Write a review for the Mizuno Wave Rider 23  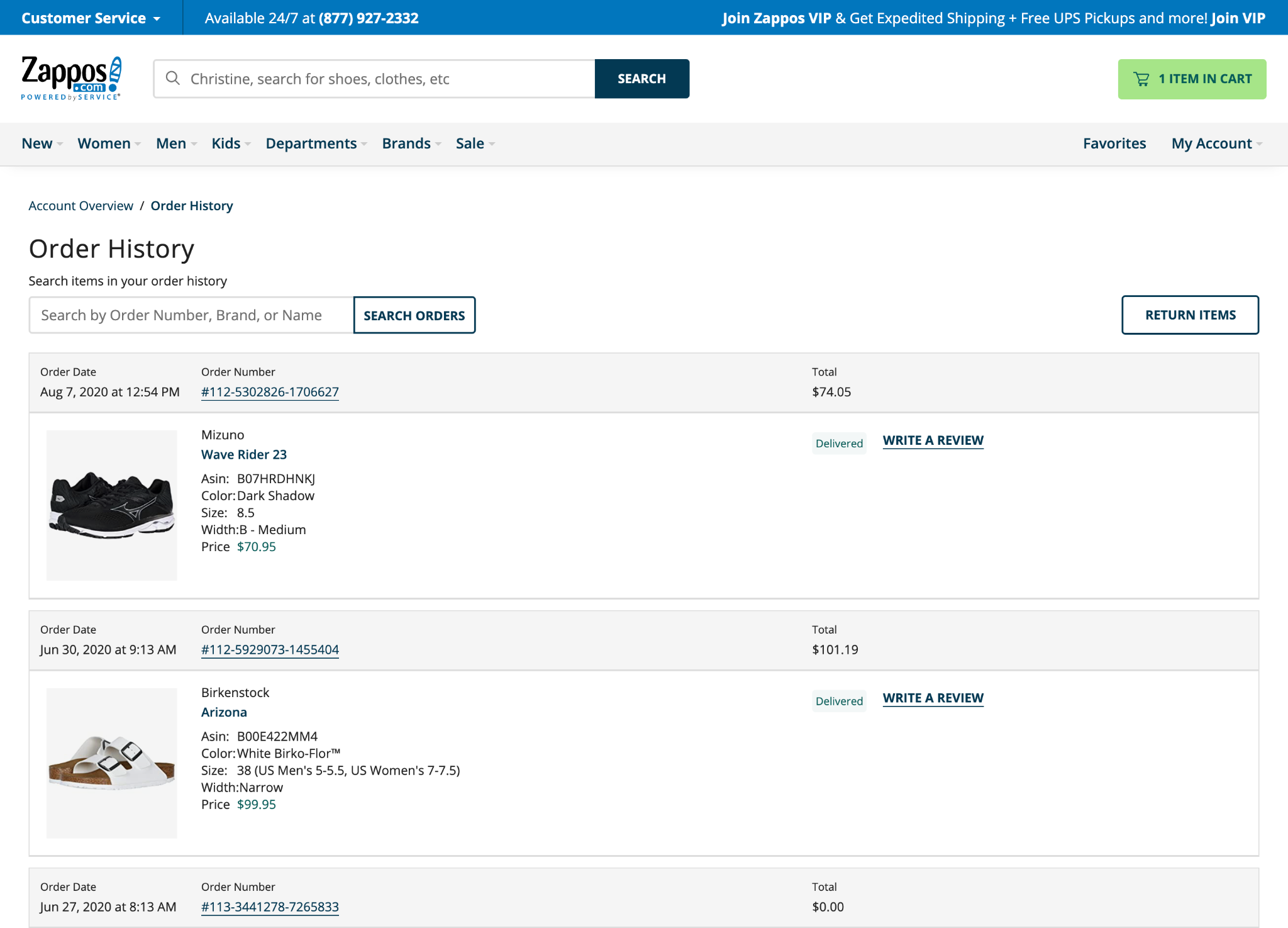[x=933, y=440]
